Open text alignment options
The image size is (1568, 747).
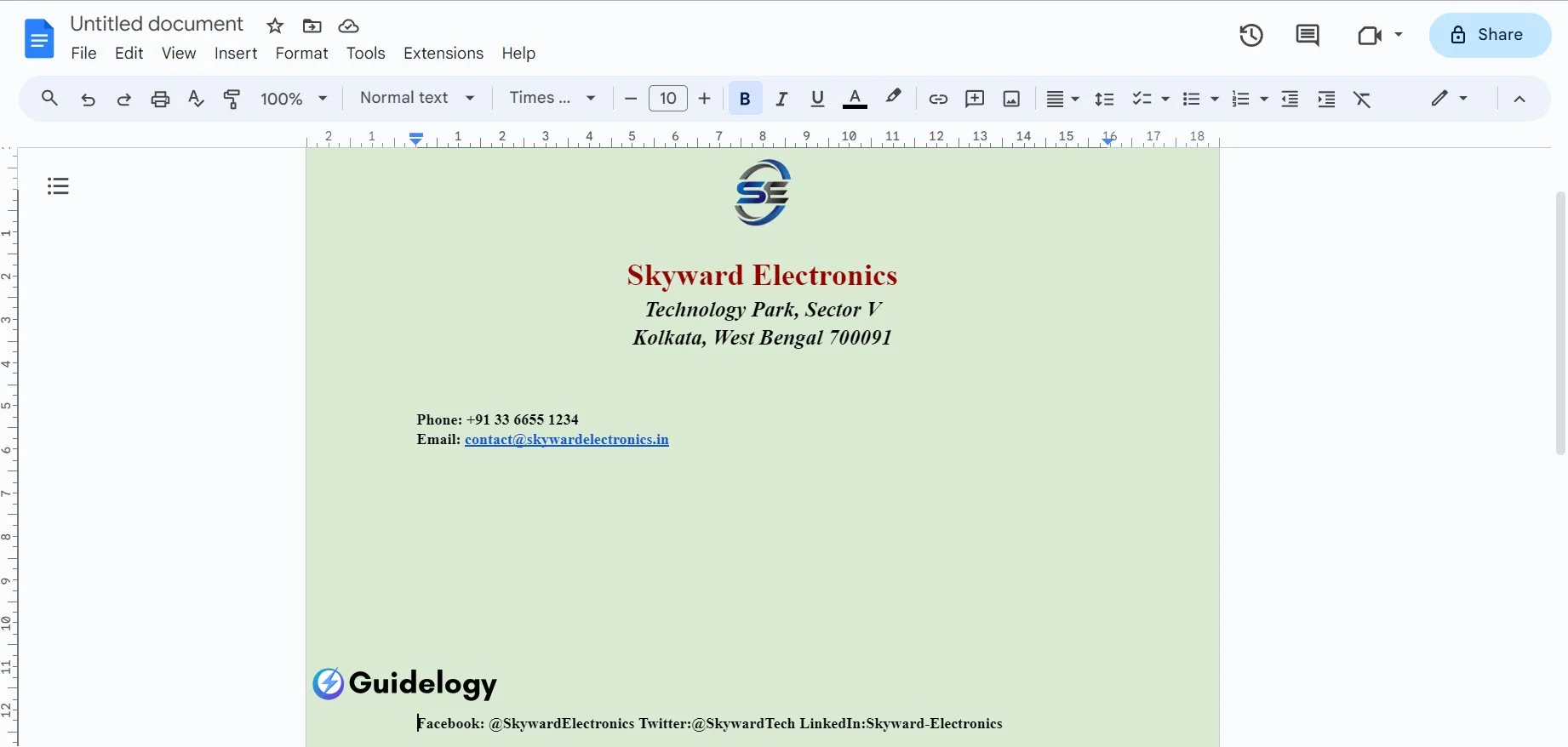(1062, 99)
